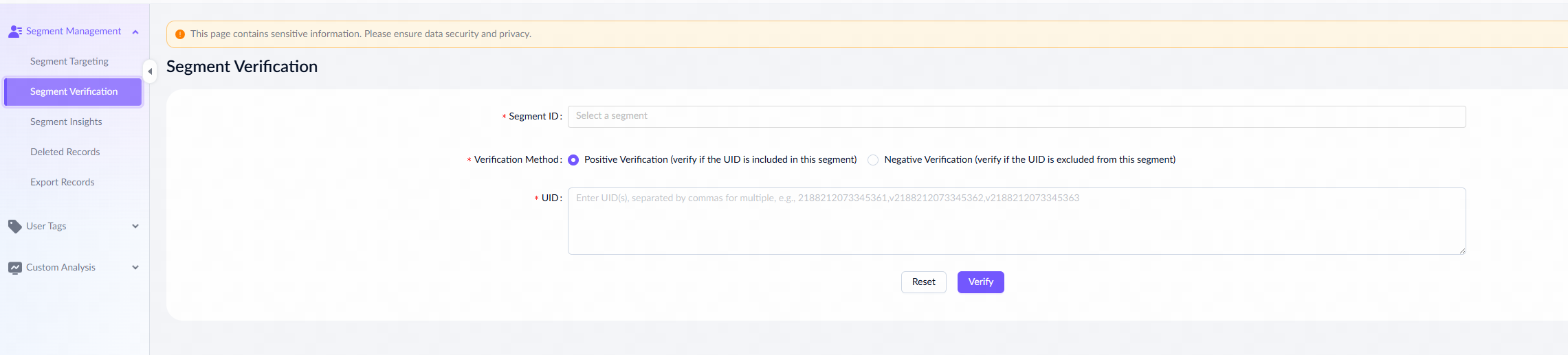This screenshot has width=1568, height=355.
Task: Open Deleted Records in sidebar
Action: tap(65, 152)
